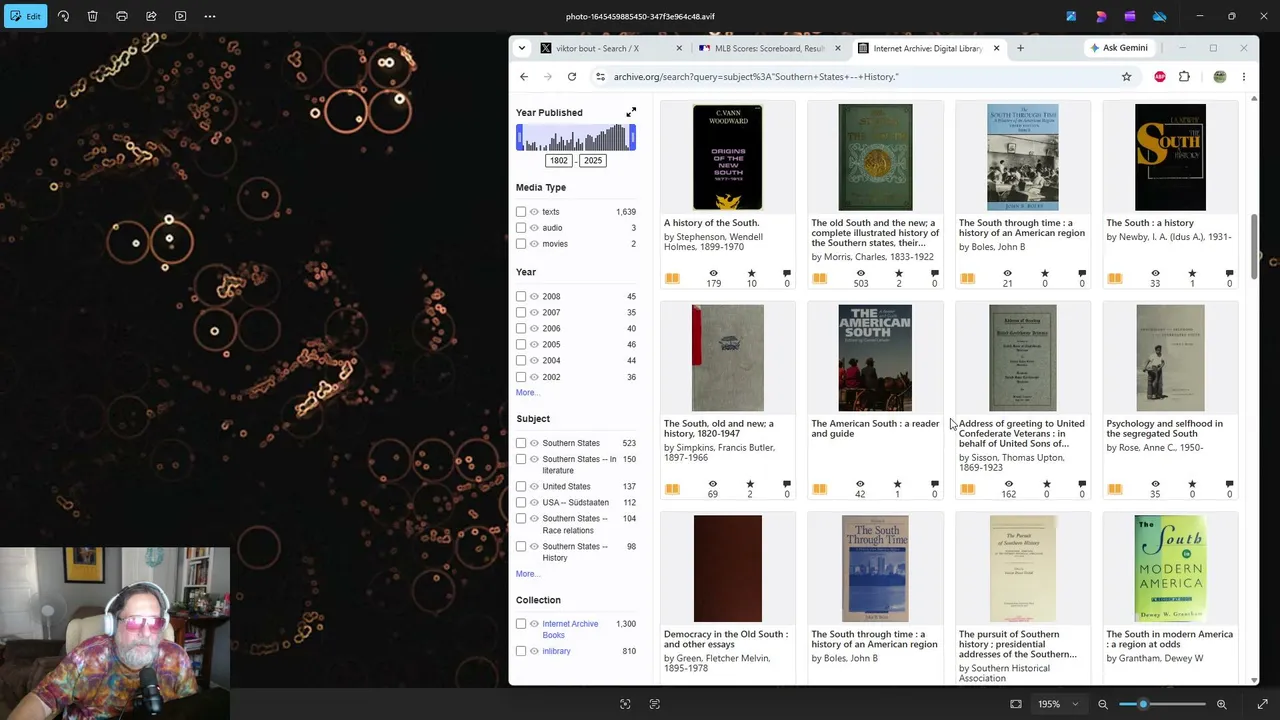Image resolution: width=1280 pixels, height=720 pixels.
Task: Click the OneDrive cloud icon in Photos
Action: click(x=1159, y=16)
